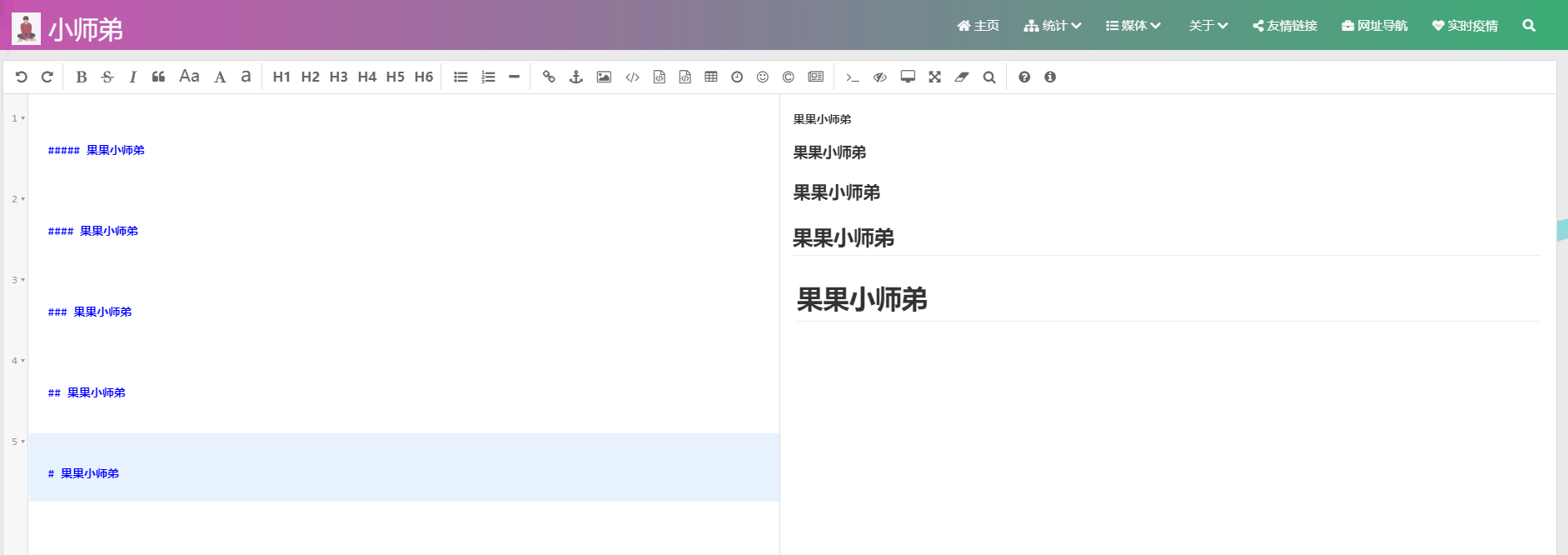Go to the 主页 home page

978,26
